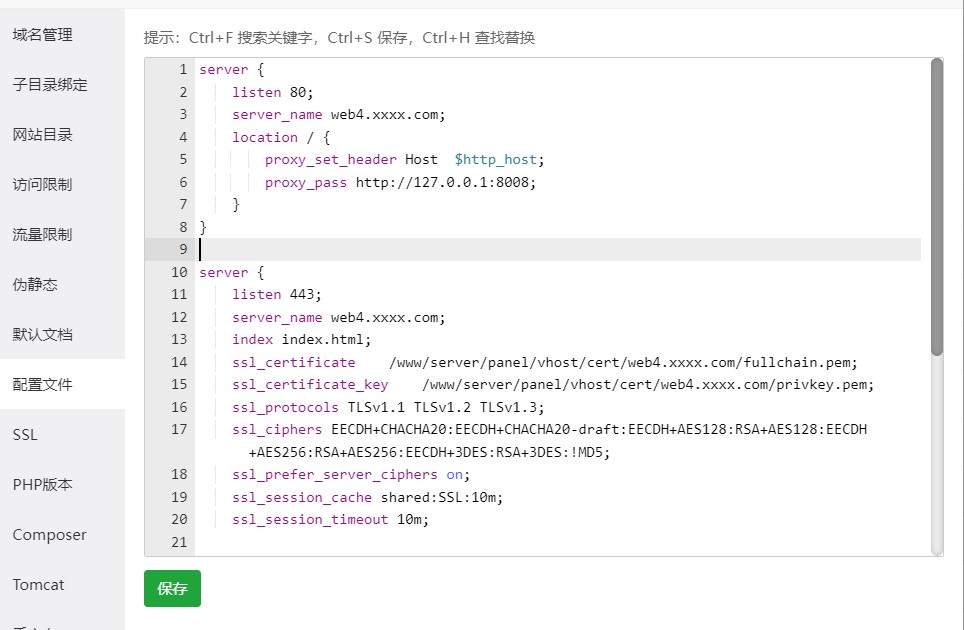964x630 pixels.
Task: Go to the PHP版本 tab
Action: pos(43,485)
